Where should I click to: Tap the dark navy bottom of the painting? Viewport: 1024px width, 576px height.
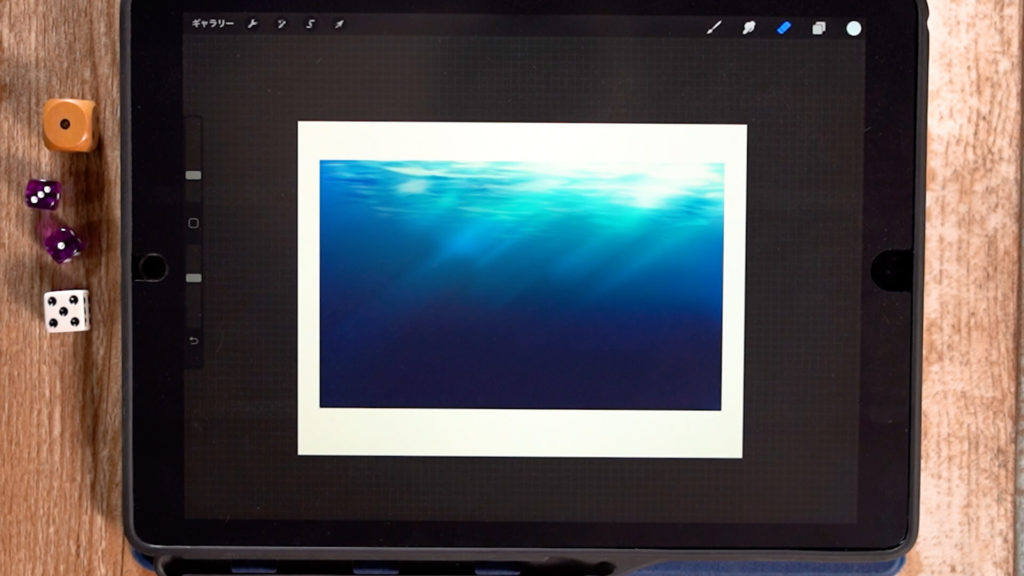(x=520, y=380)
